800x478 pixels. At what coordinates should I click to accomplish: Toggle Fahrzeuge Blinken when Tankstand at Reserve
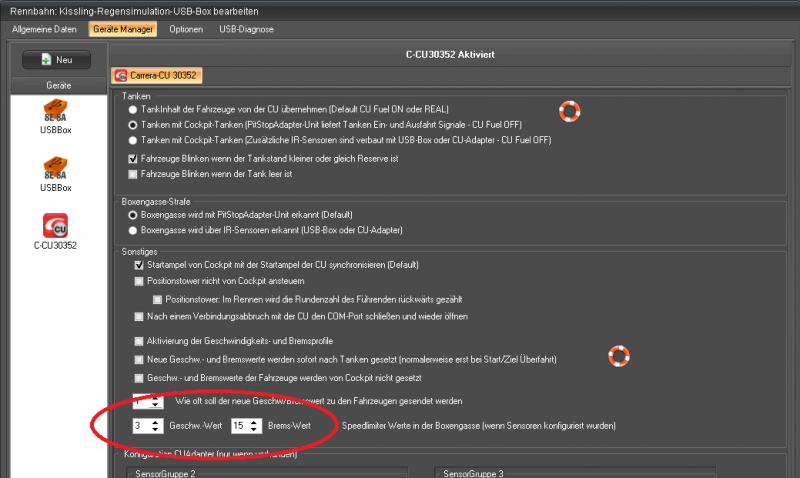point(133,159)
